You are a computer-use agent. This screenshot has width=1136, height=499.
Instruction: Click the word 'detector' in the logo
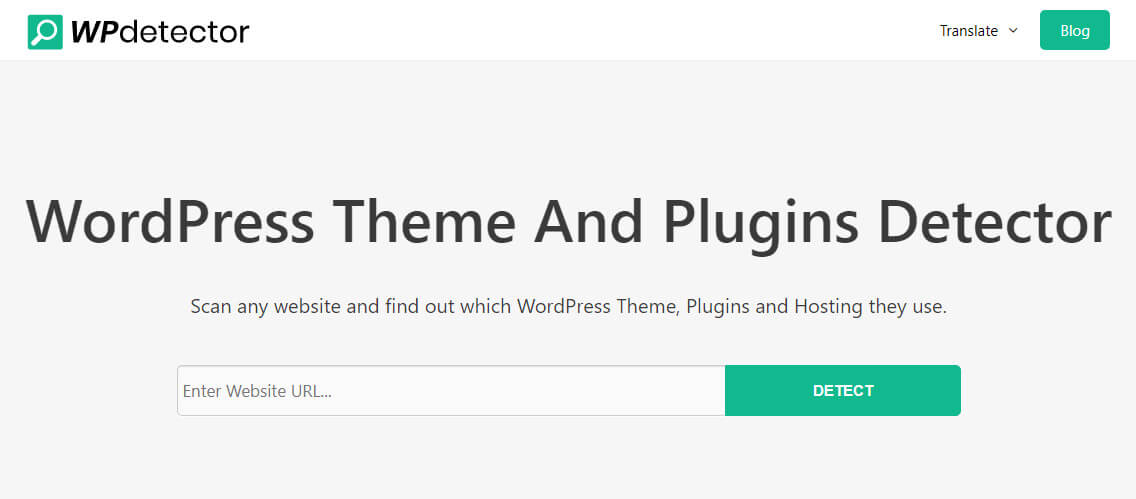185,32
